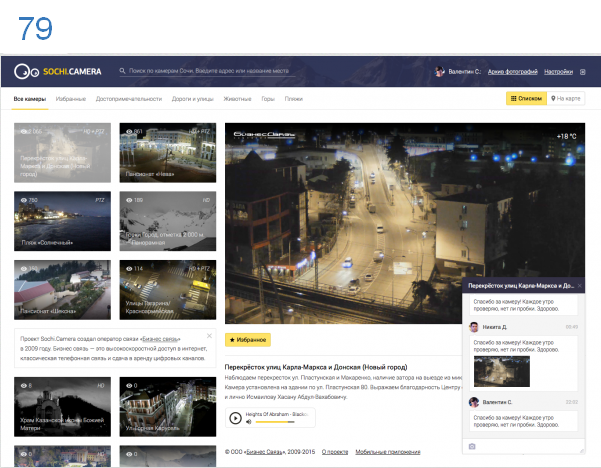Open the Достопримечательности tab

coord(128,99)
